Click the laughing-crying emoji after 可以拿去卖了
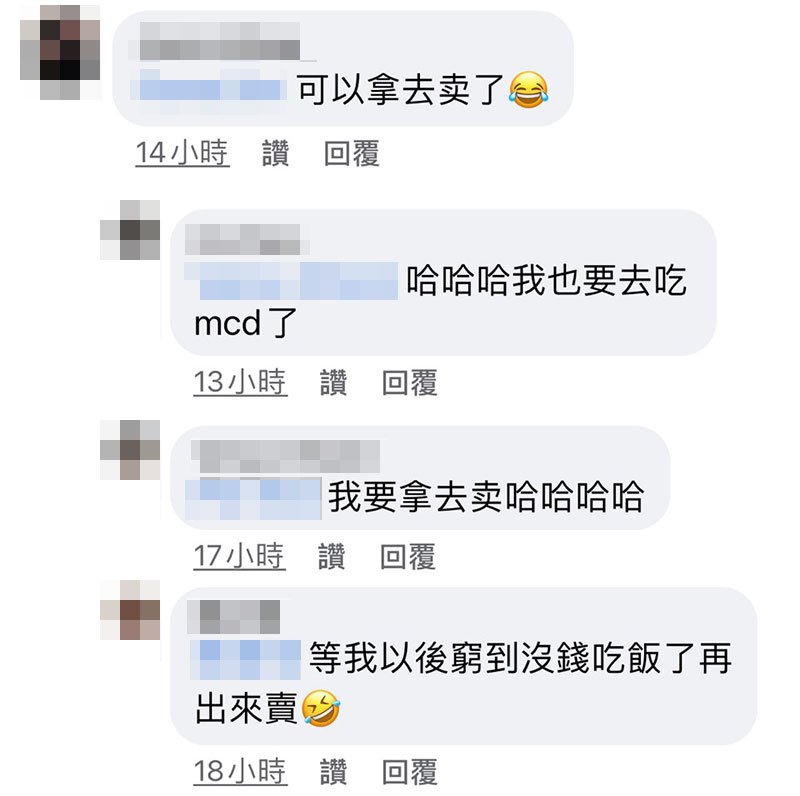Image resolution: width=800 pixels, height=796 pixels. point(529,90)
